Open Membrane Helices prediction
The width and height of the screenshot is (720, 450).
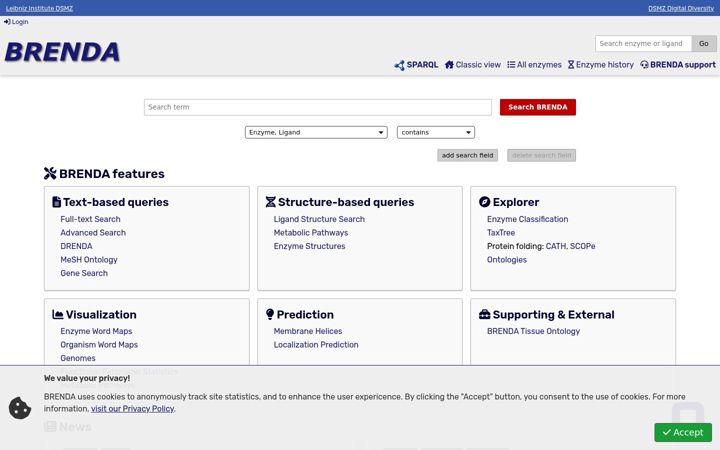point(308,331)
